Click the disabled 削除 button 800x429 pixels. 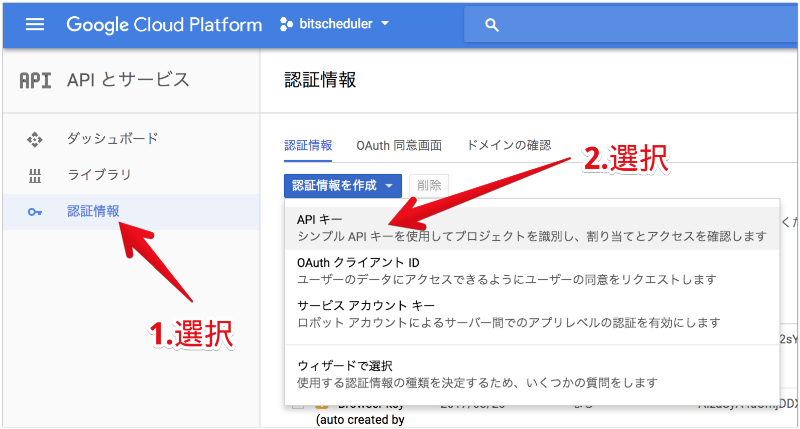pyautogui.click(x=429, y=186)
